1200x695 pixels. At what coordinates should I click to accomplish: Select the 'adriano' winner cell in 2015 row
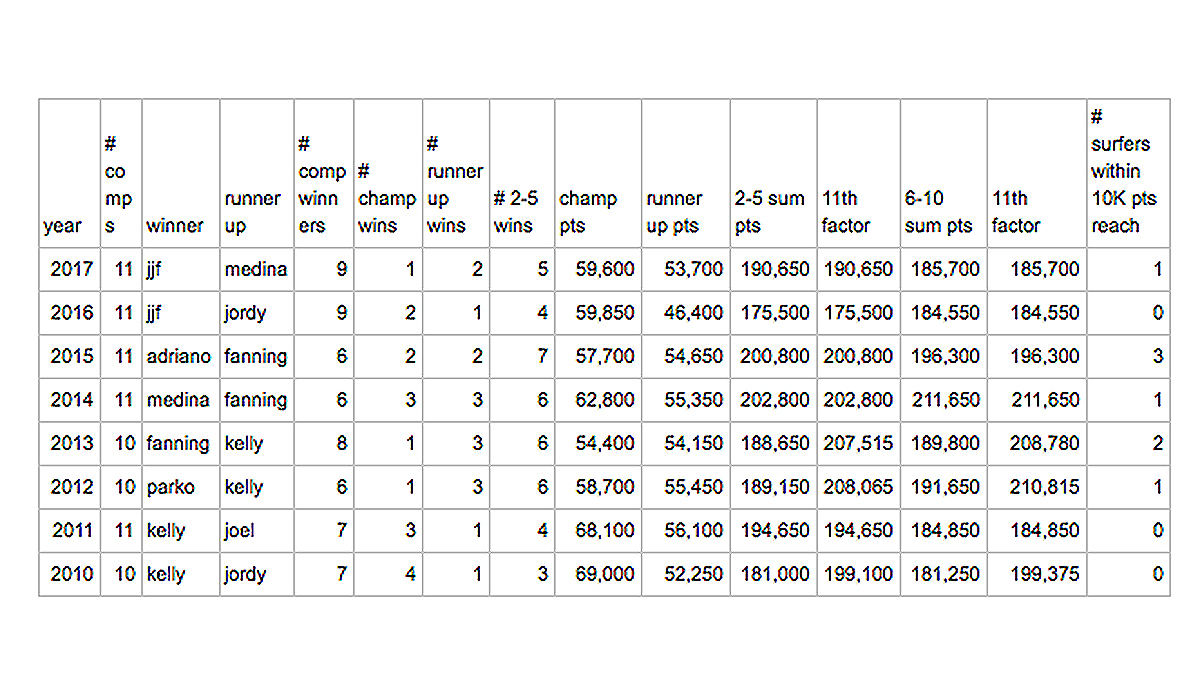(x=181, y=356)
